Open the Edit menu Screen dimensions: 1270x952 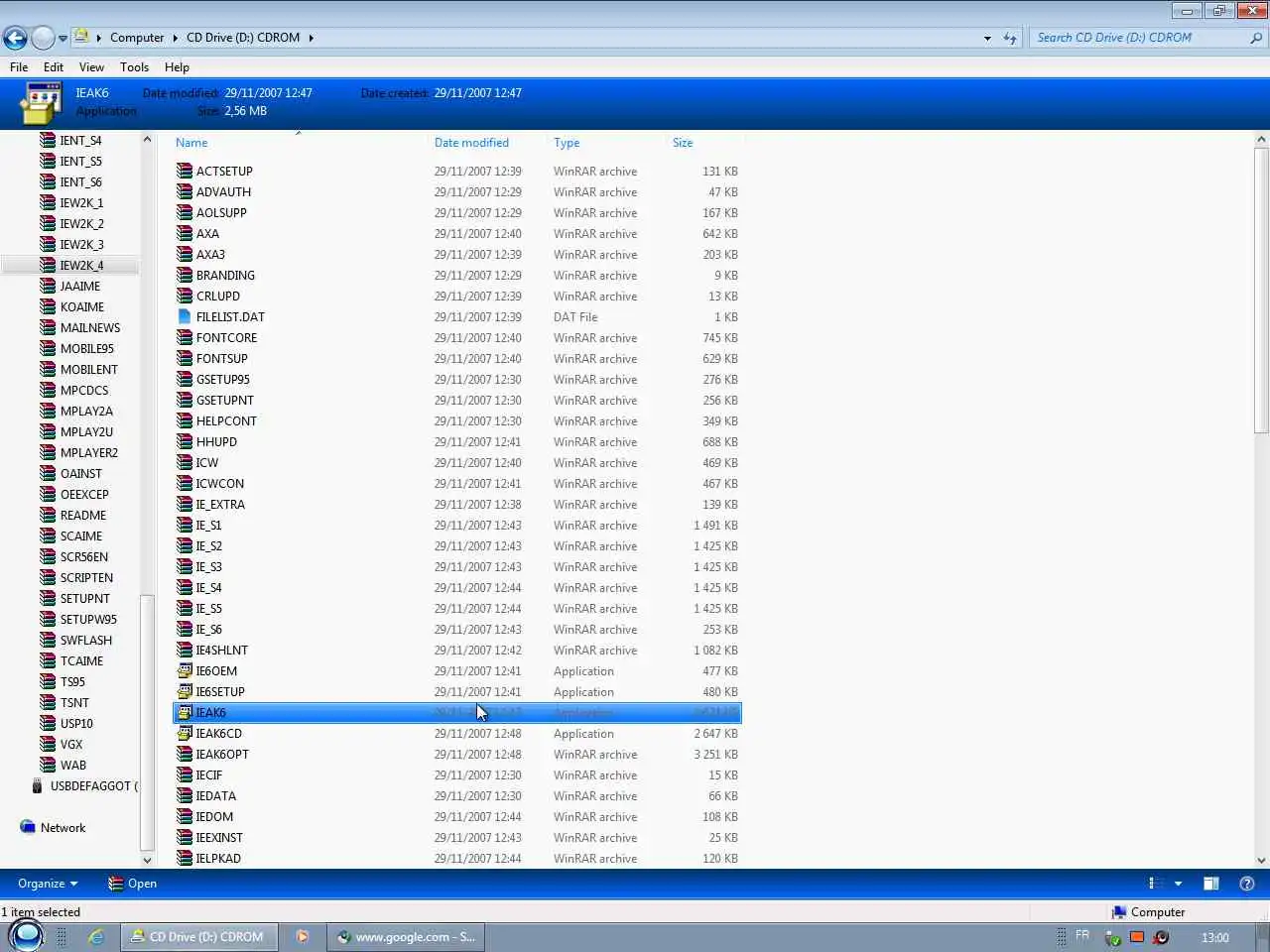[54, 67]
